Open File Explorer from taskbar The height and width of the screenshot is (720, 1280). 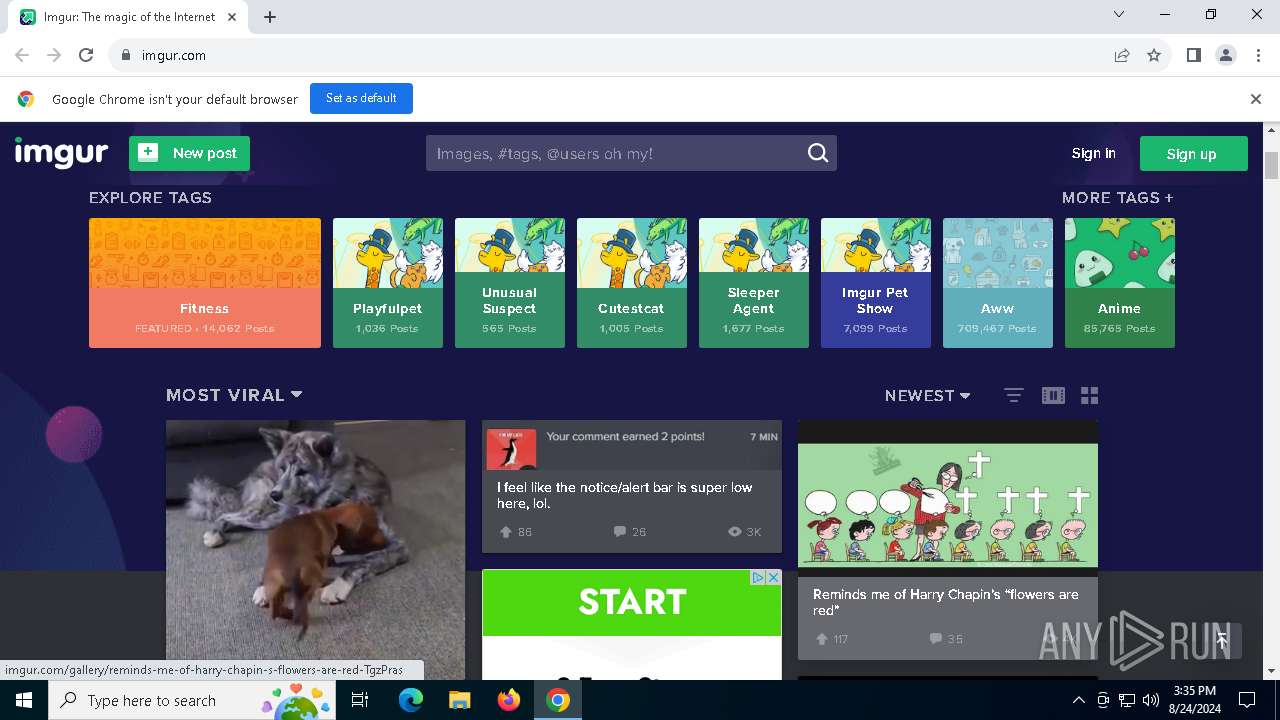pos(459,700)
